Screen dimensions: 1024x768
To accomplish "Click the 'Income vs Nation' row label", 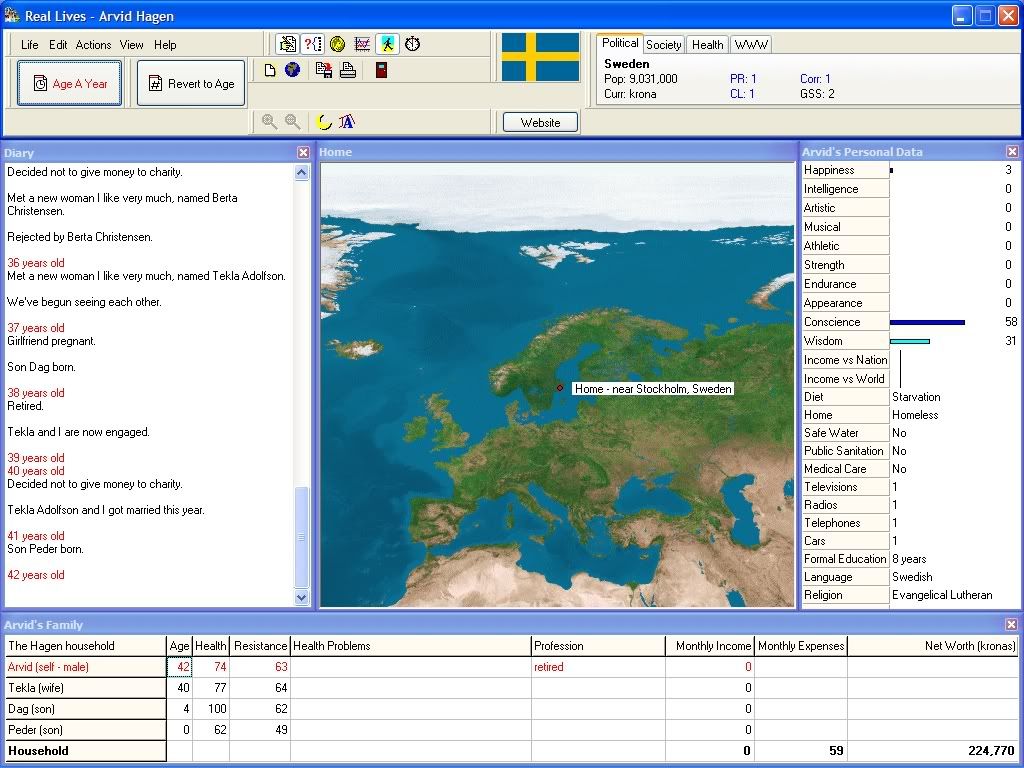I will pyautogui.click(x=846, y=360).
